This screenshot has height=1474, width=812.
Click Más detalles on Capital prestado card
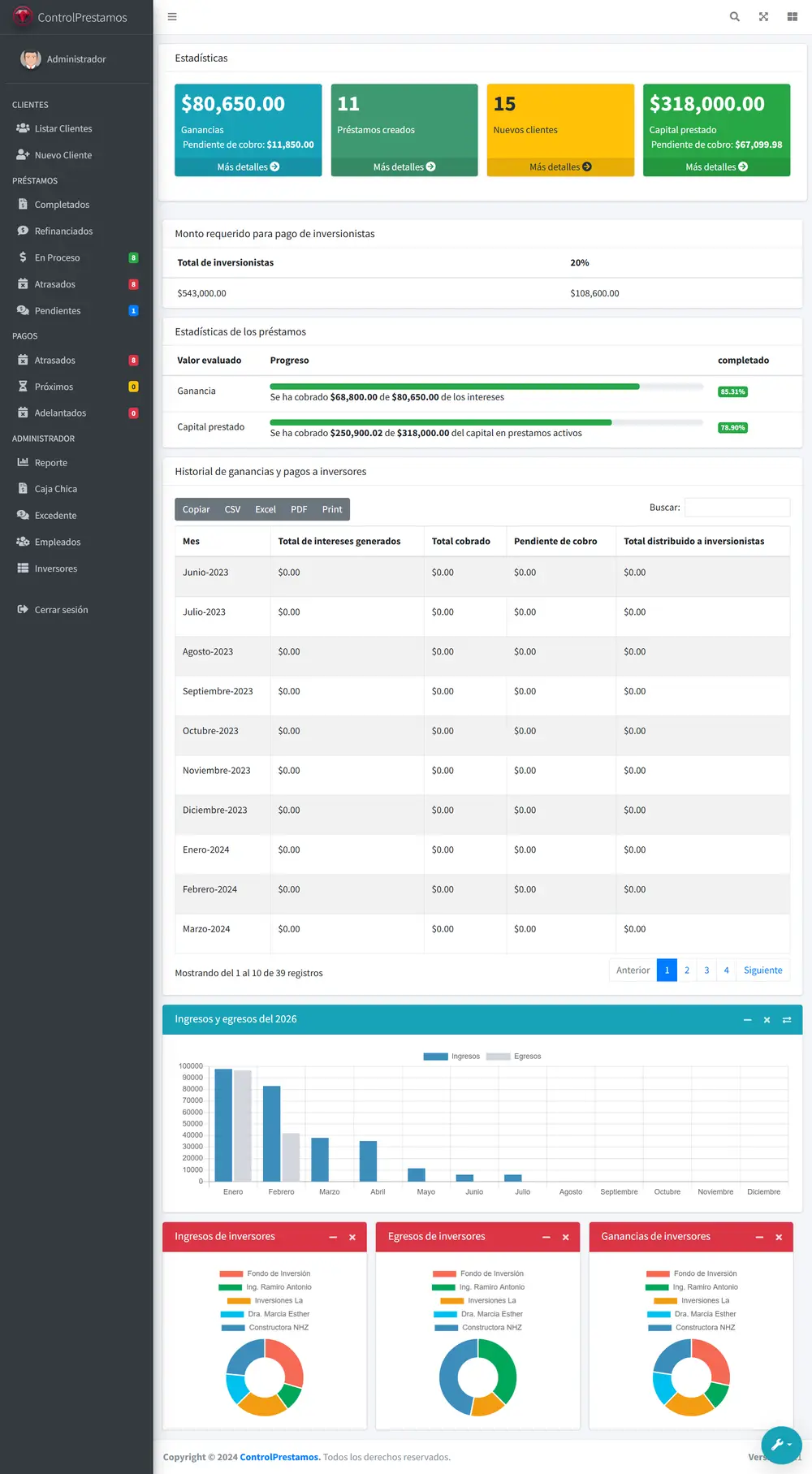[717, 166]
